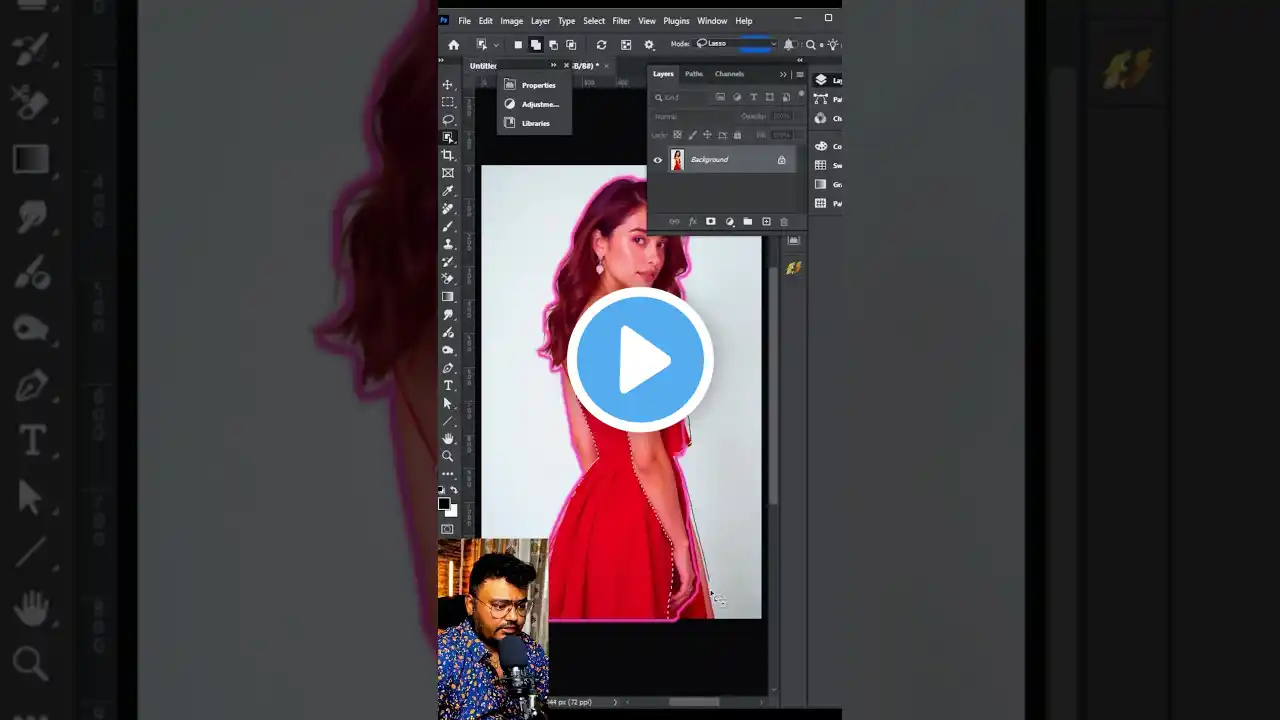Select the Rectangular Marquee tool
The height and width of the screenshot is (720, 1280).
[448, 102]
